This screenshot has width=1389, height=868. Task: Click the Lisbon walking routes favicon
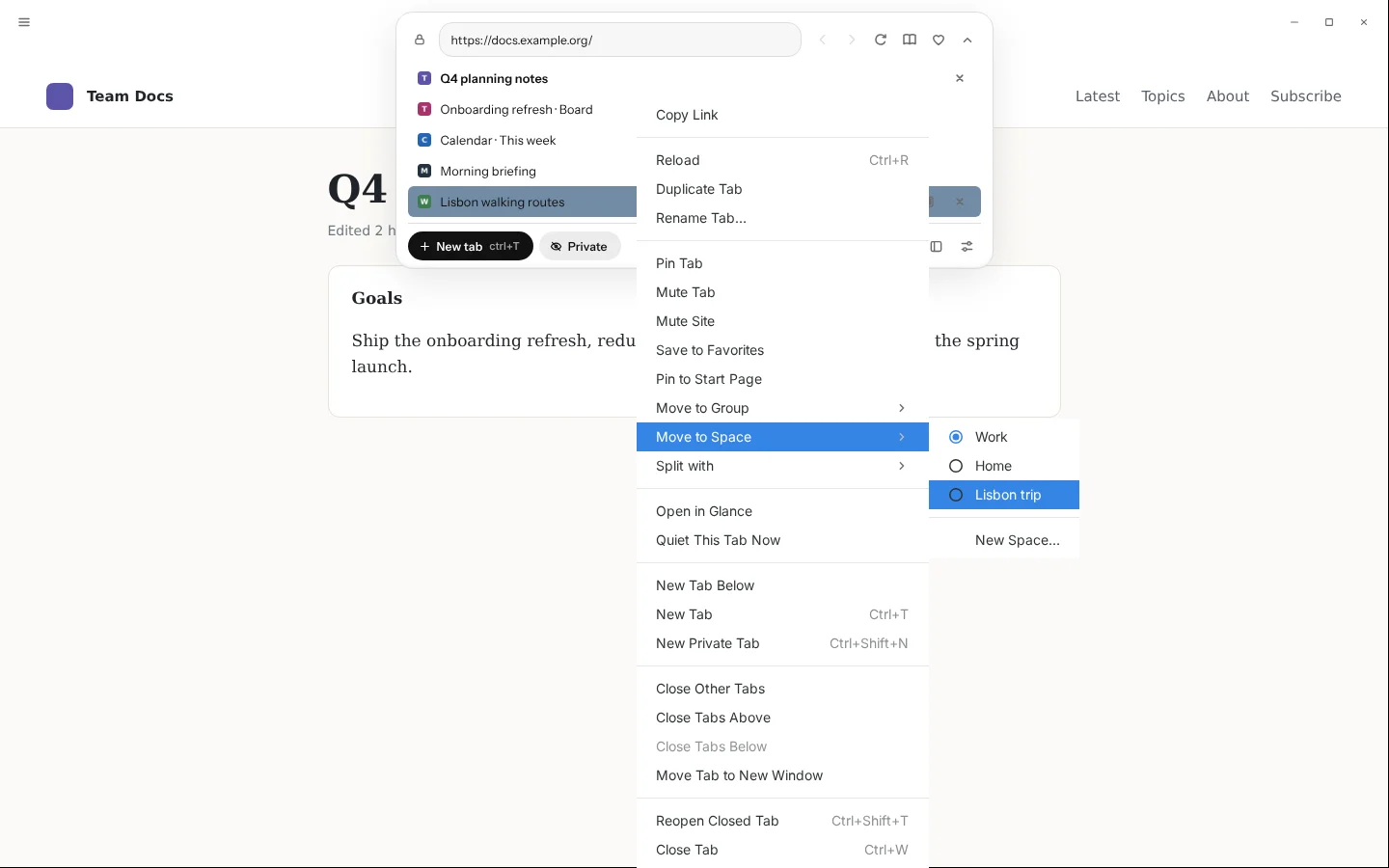pos(424,202)
